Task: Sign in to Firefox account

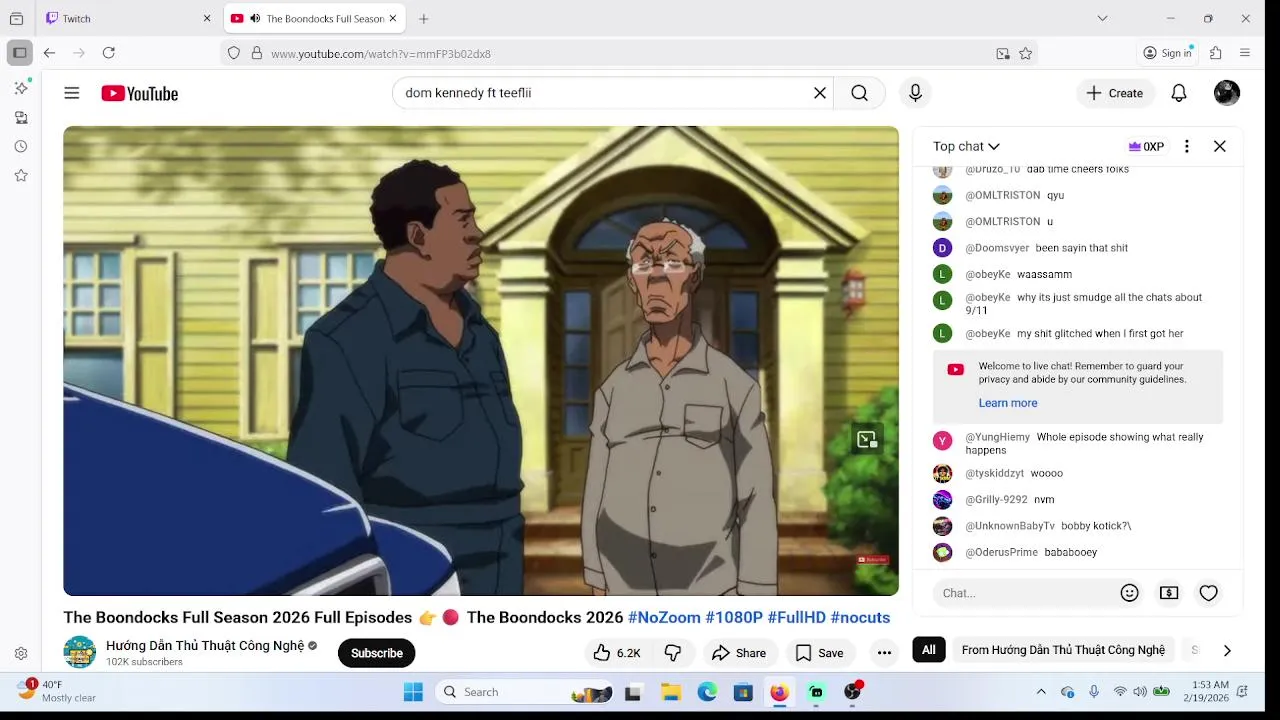Action: tap(1168, 53)
